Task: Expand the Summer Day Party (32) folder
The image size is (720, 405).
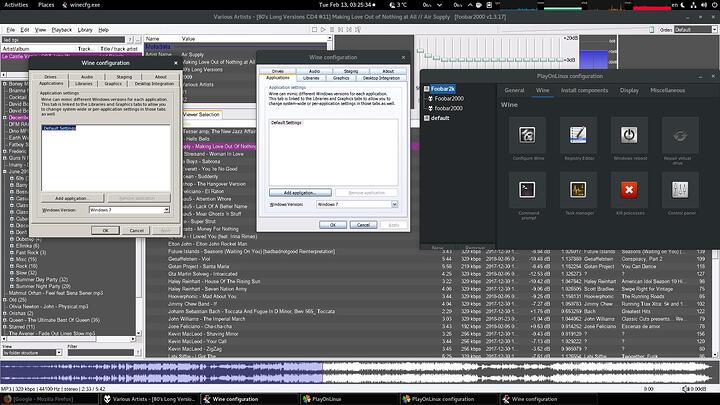Action: (12, 280)
